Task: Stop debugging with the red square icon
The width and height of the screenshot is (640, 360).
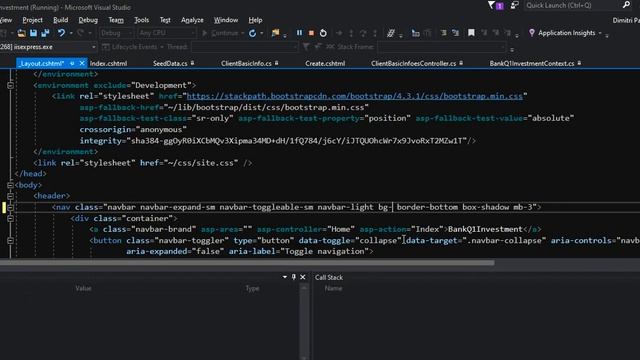Action: [311, 33]
